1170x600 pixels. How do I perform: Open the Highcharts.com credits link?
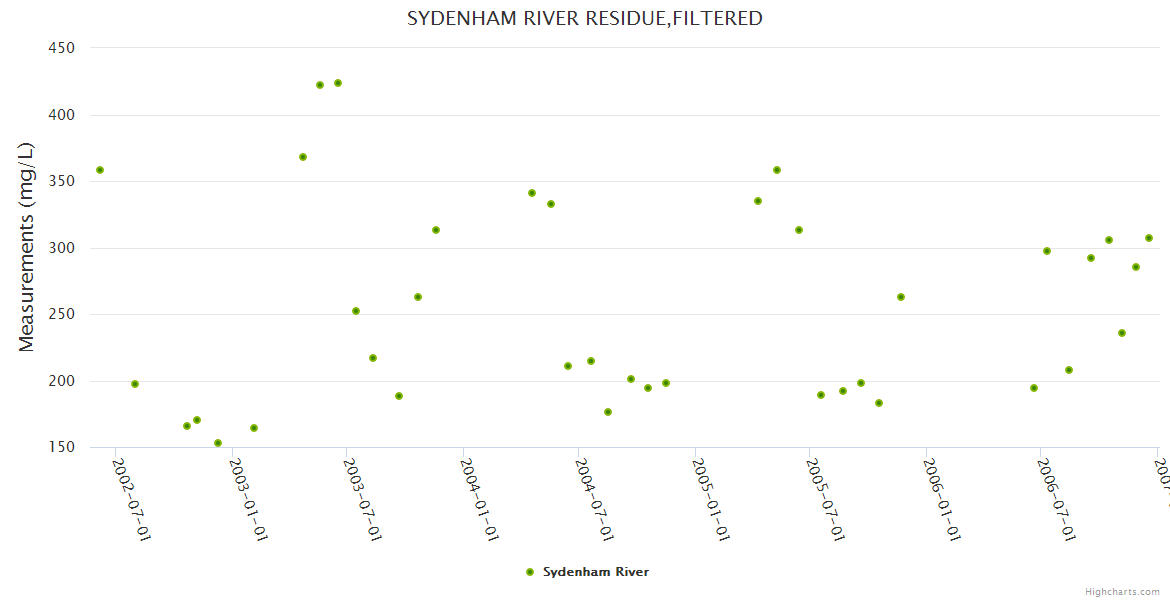1122,591
